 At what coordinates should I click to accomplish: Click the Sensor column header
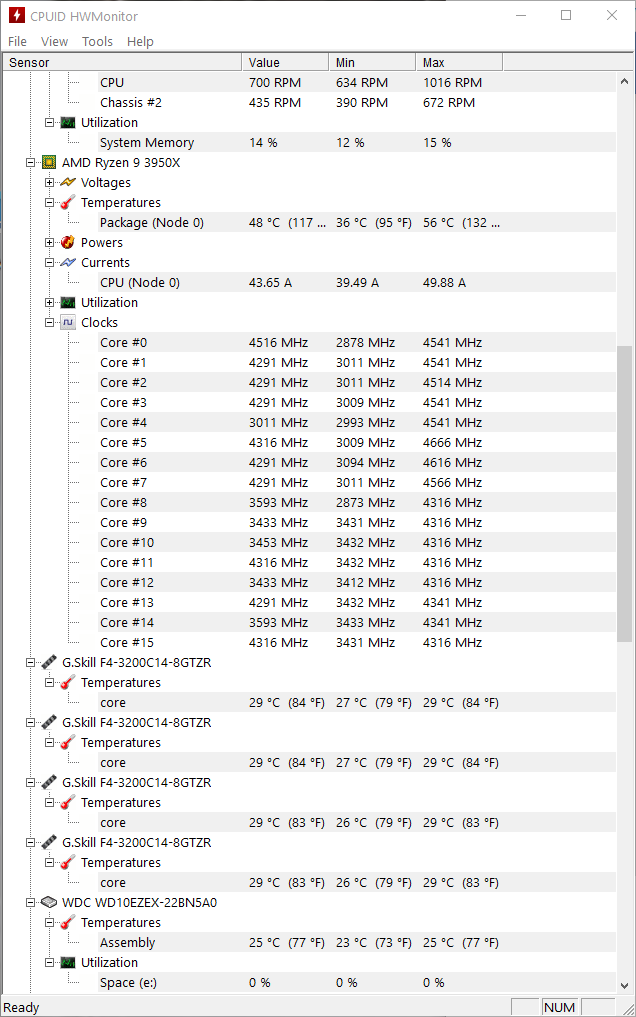(122, 62)
